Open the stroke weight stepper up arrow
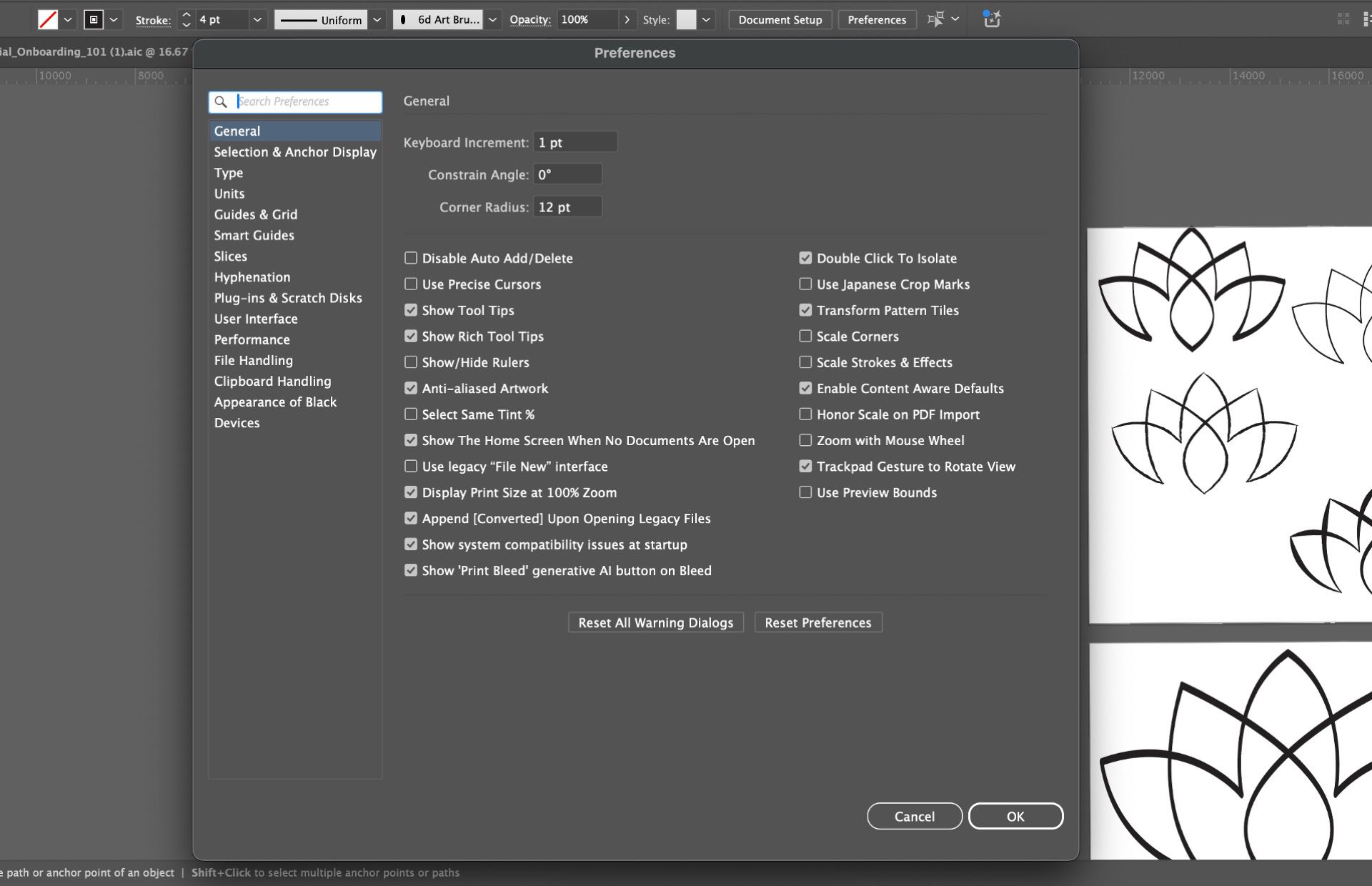1372x886 pixels. point(187,14)
